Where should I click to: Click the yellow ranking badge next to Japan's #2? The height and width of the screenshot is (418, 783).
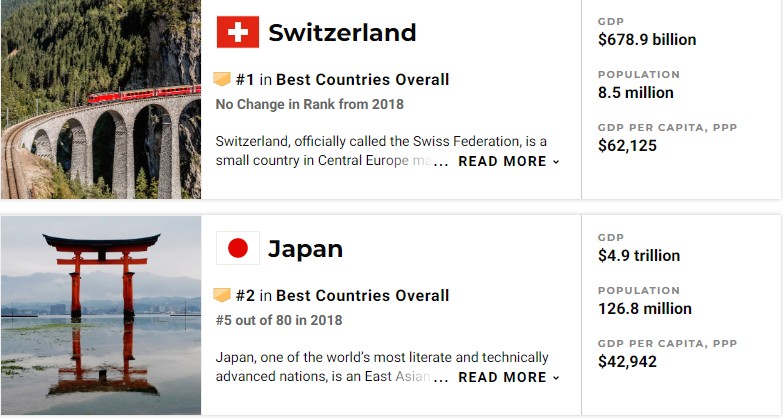tap(222, 295)
